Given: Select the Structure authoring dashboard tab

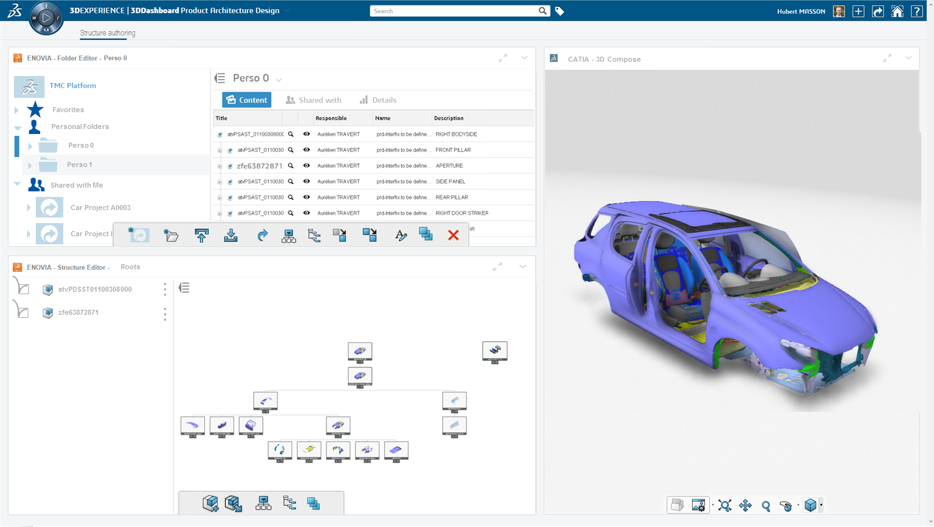Looking at the screenshot, I should (x=108, y=33).
